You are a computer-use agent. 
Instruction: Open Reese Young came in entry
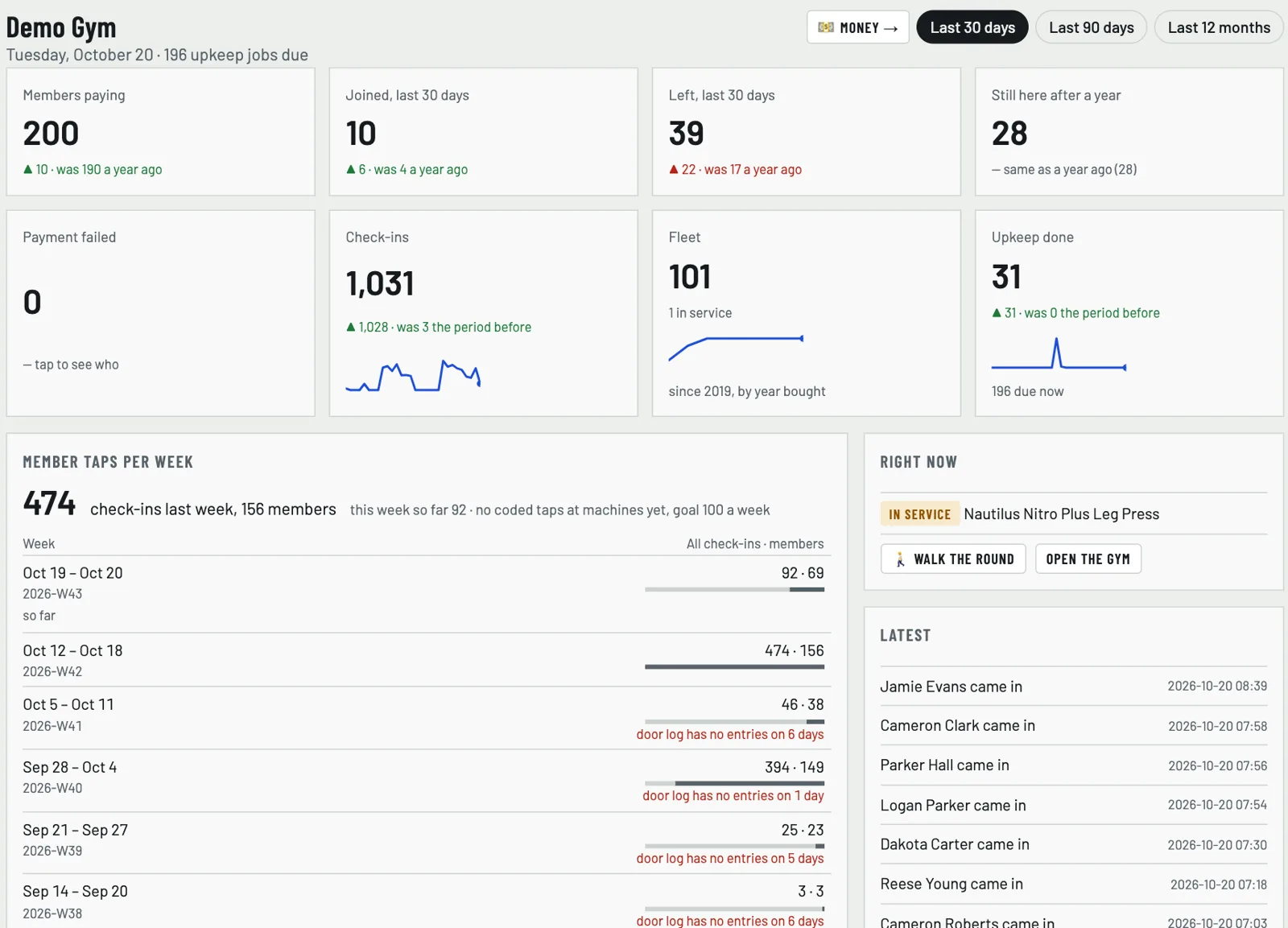(x=1073, y=884)
